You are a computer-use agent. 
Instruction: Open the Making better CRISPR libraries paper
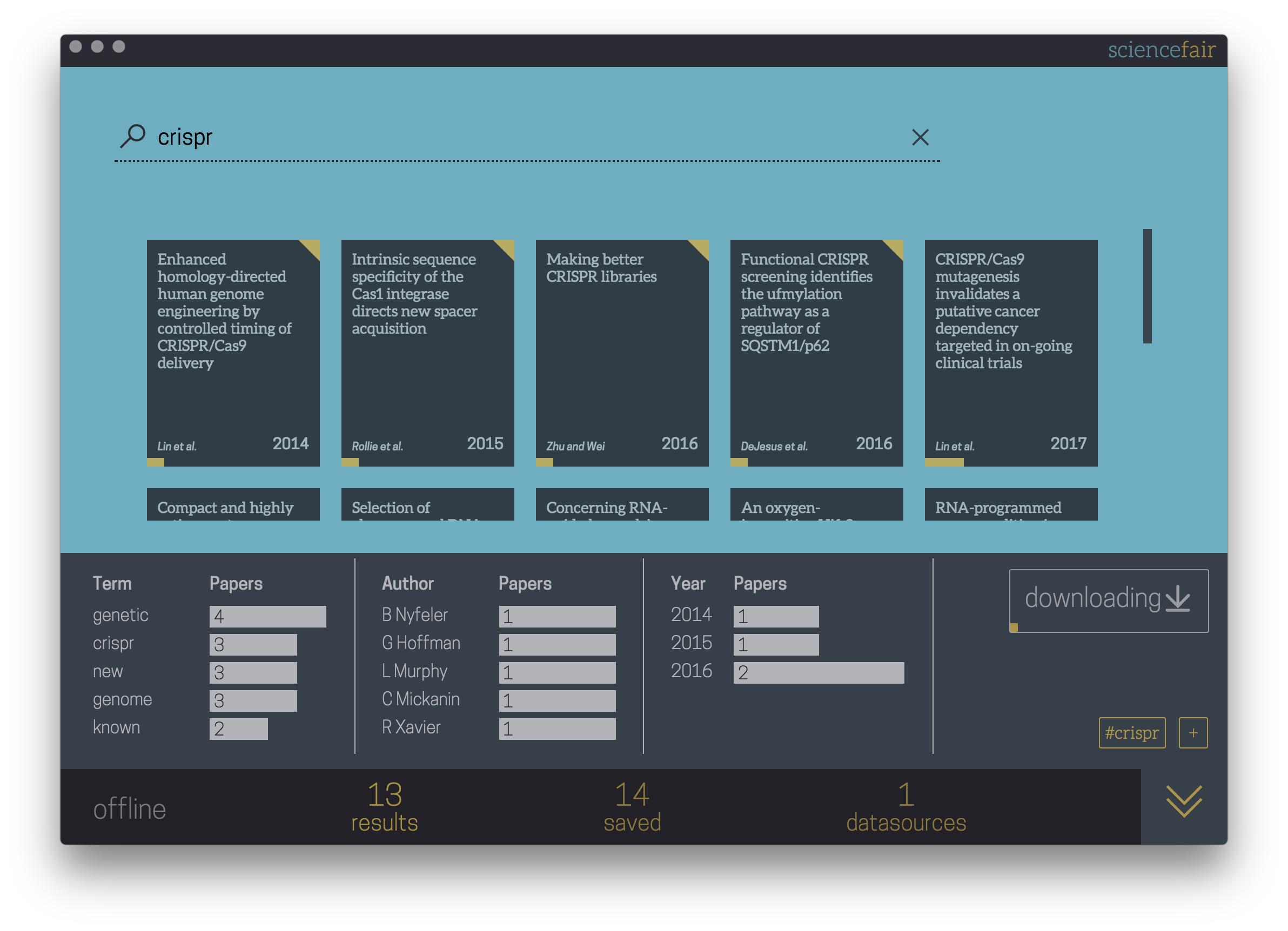tap(622, 352)
